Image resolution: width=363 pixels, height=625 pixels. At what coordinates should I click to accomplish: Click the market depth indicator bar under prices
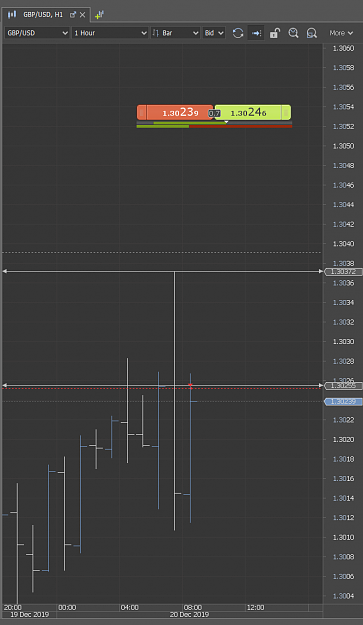[214, 124]
